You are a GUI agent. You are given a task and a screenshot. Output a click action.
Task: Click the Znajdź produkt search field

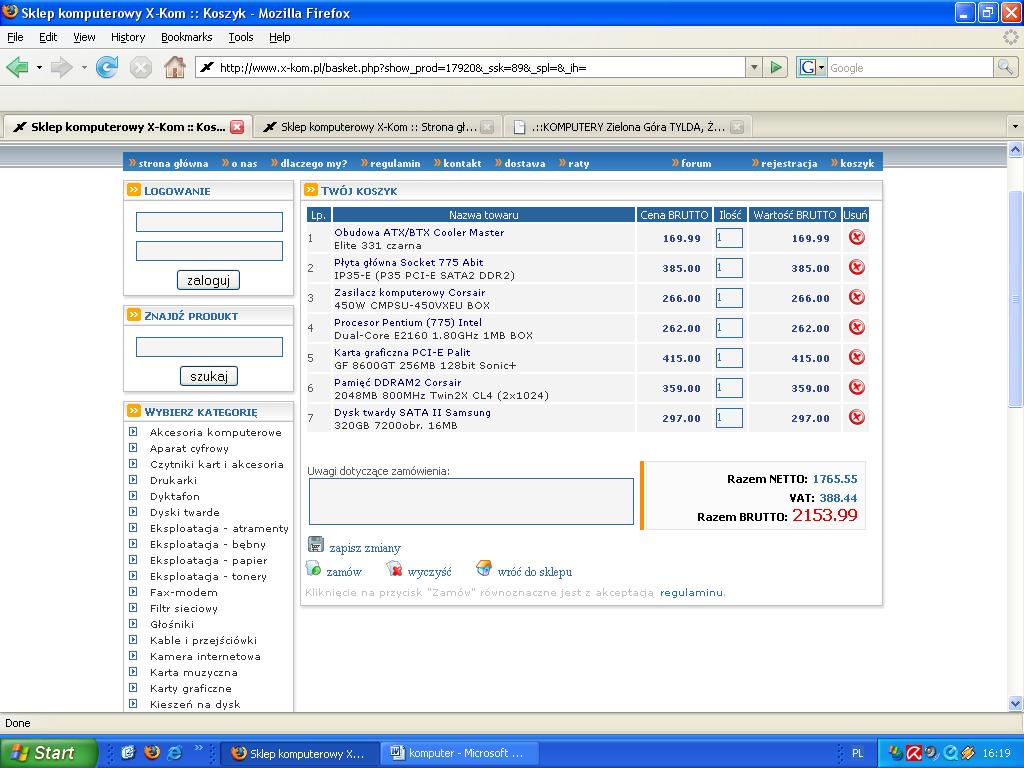(x=209, y=347)
